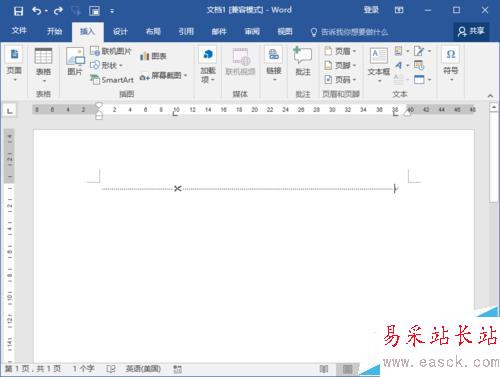500x377 pixels.
Task: Click the first line indent marker on ruler
Action: click(x=99, y=105)
